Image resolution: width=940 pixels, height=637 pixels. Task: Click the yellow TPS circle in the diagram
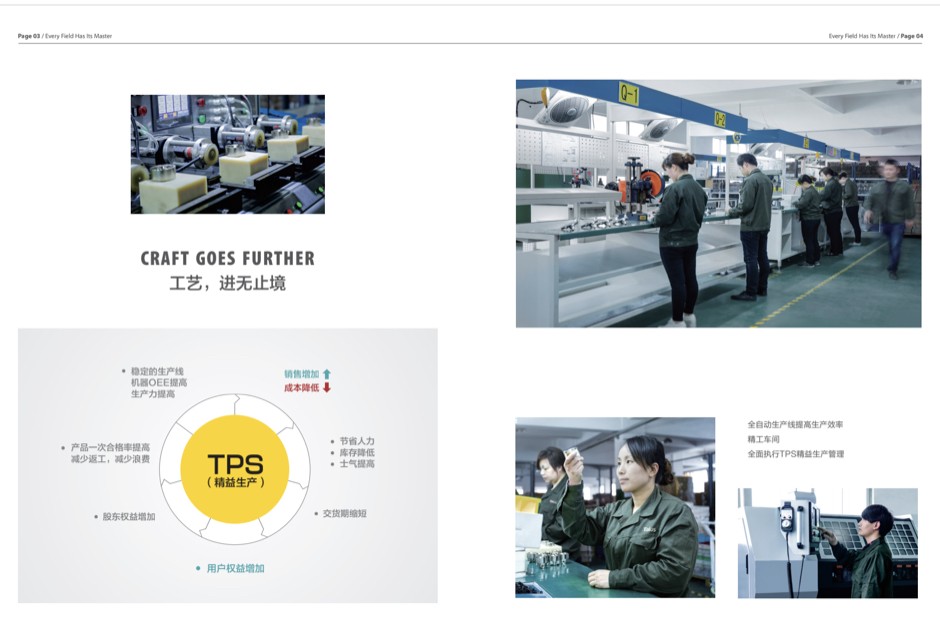tap(235, 469)
